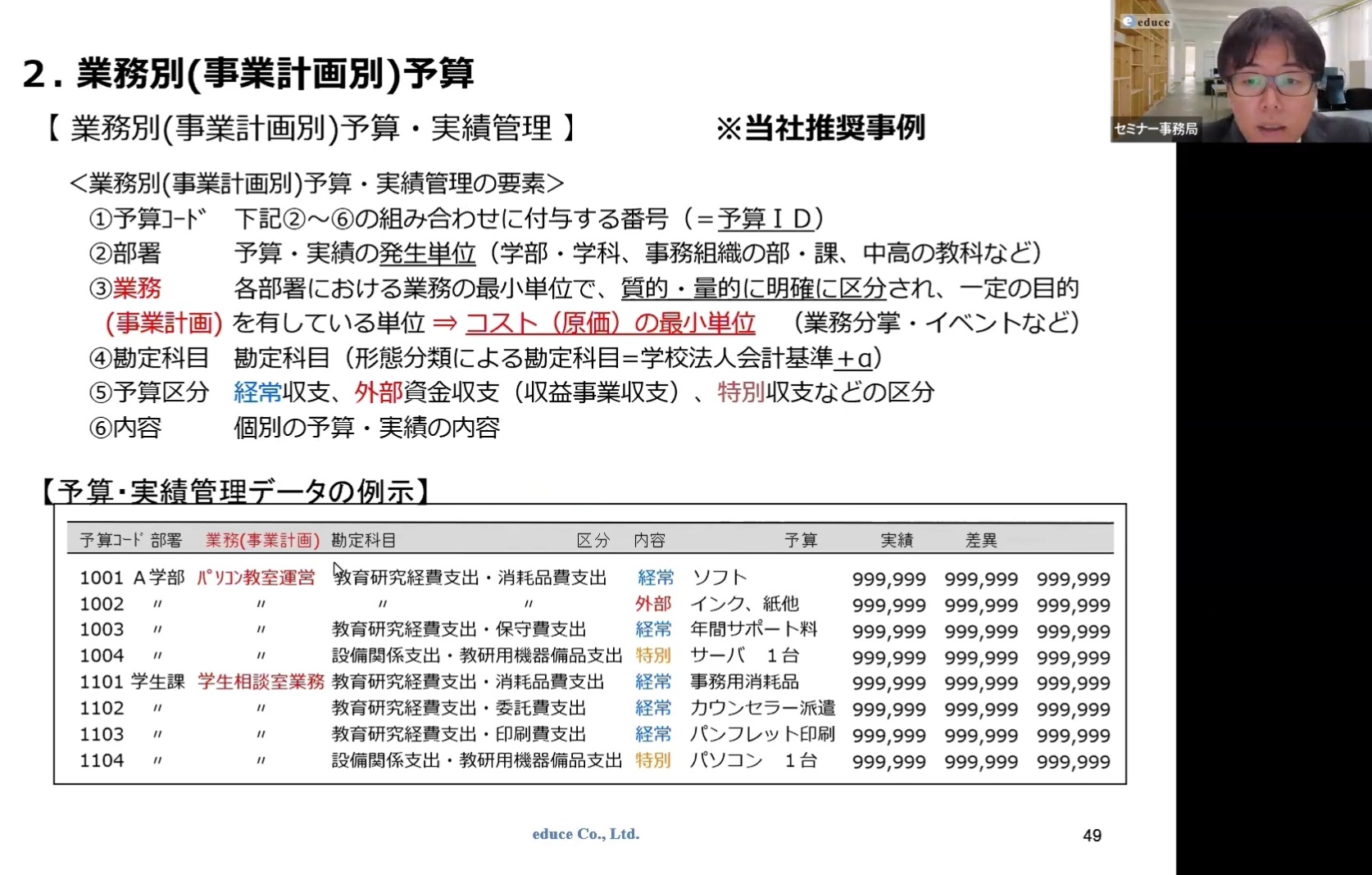This screenshot has height=875, width=1372.
Task: Click the 学生課 department cell
Action: pos(157,682)
